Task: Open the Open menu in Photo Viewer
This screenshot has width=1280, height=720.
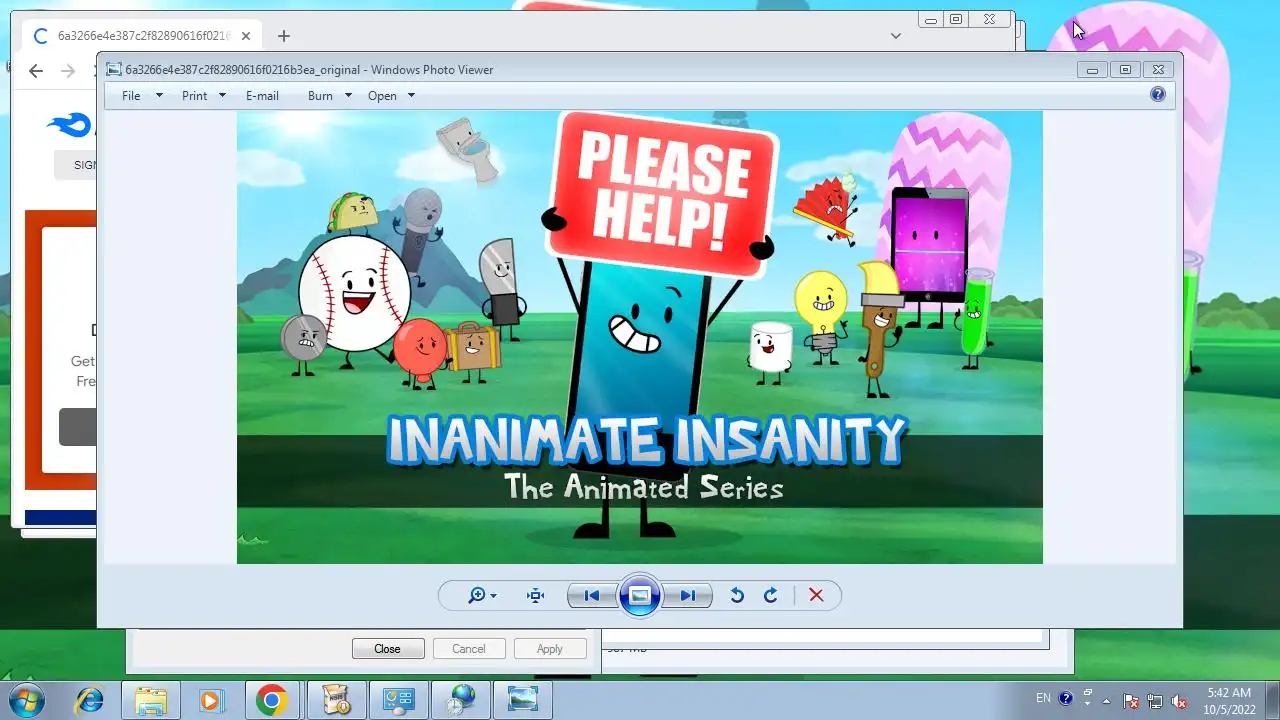Action: tap(382, 96)
